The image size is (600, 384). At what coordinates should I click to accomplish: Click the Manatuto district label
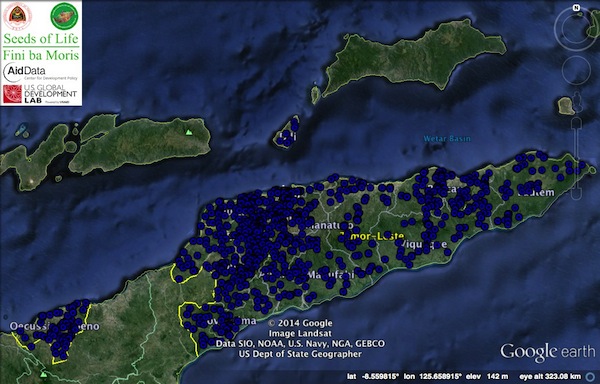point(329,226)
